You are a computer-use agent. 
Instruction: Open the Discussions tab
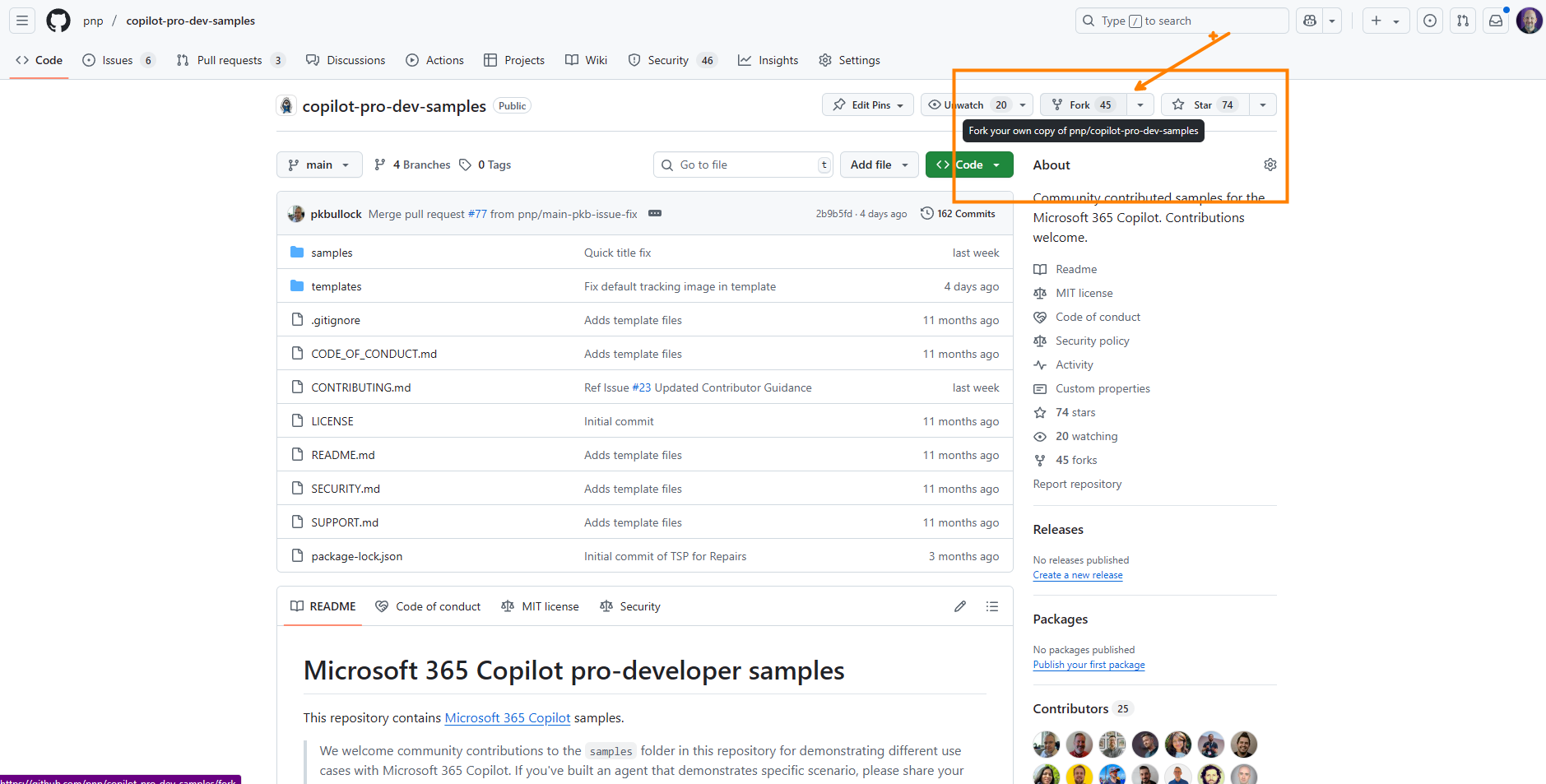pos(346,60)
